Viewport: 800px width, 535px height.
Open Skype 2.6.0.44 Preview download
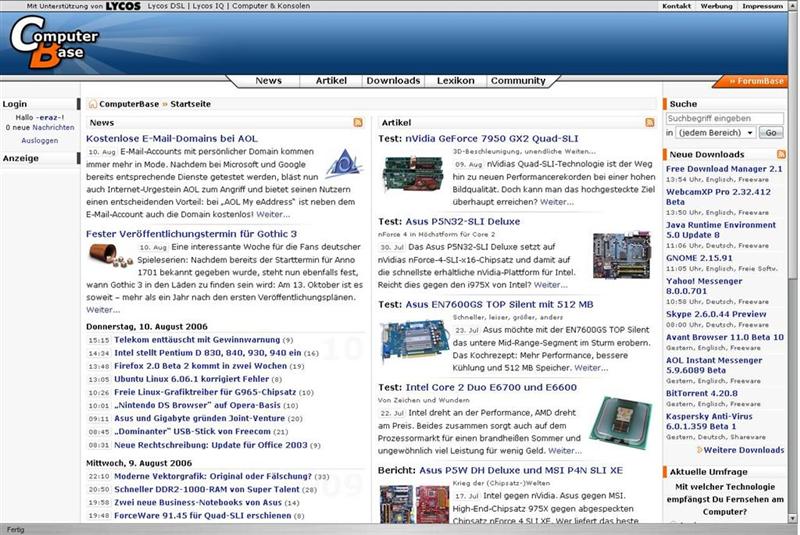tap(716, 314)
